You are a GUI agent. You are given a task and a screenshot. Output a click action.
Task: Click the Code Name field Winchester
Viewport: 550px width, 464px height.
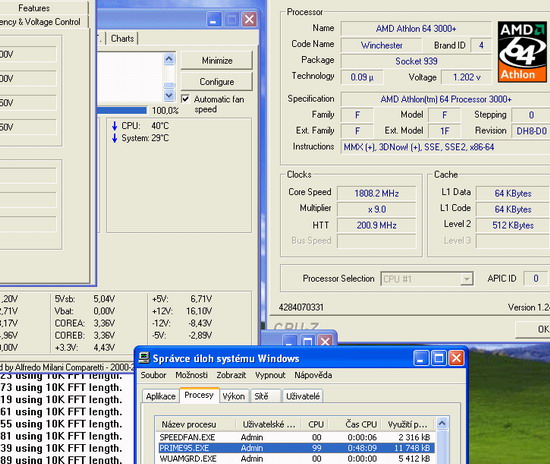[381, 45]
